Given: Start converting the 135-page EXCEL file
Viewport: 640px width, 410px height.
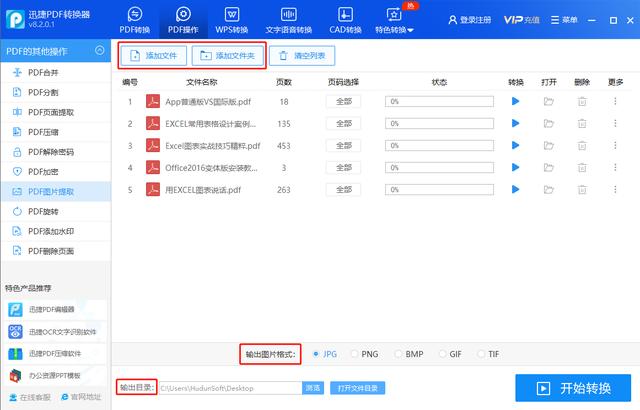Looking at the screenshot, I should [516, 123].
